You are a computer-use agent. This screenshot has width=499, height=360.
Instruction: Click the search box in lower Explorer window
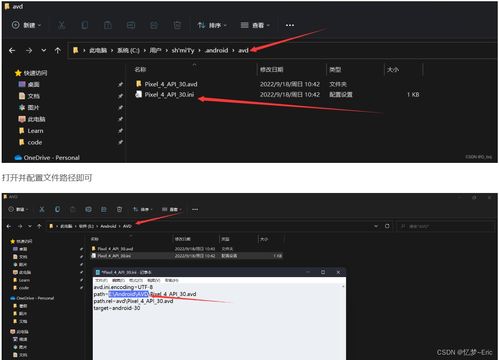coord(445,226)
